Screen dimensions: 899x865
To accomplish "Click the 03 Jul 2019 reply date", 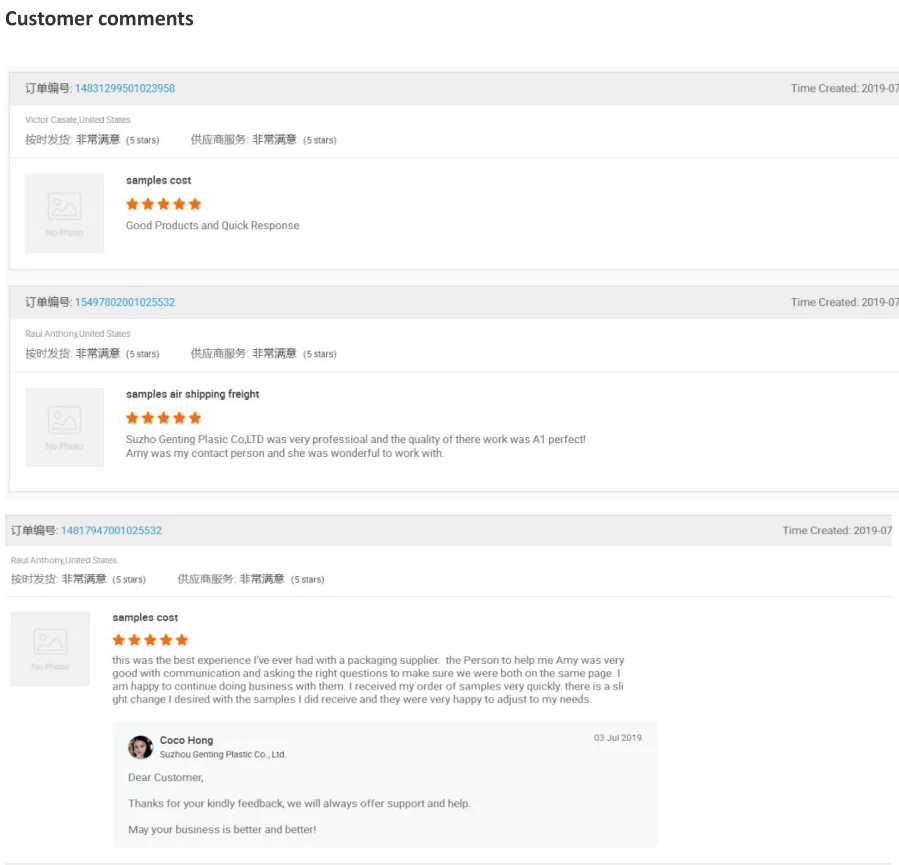I will click(617, 738).
